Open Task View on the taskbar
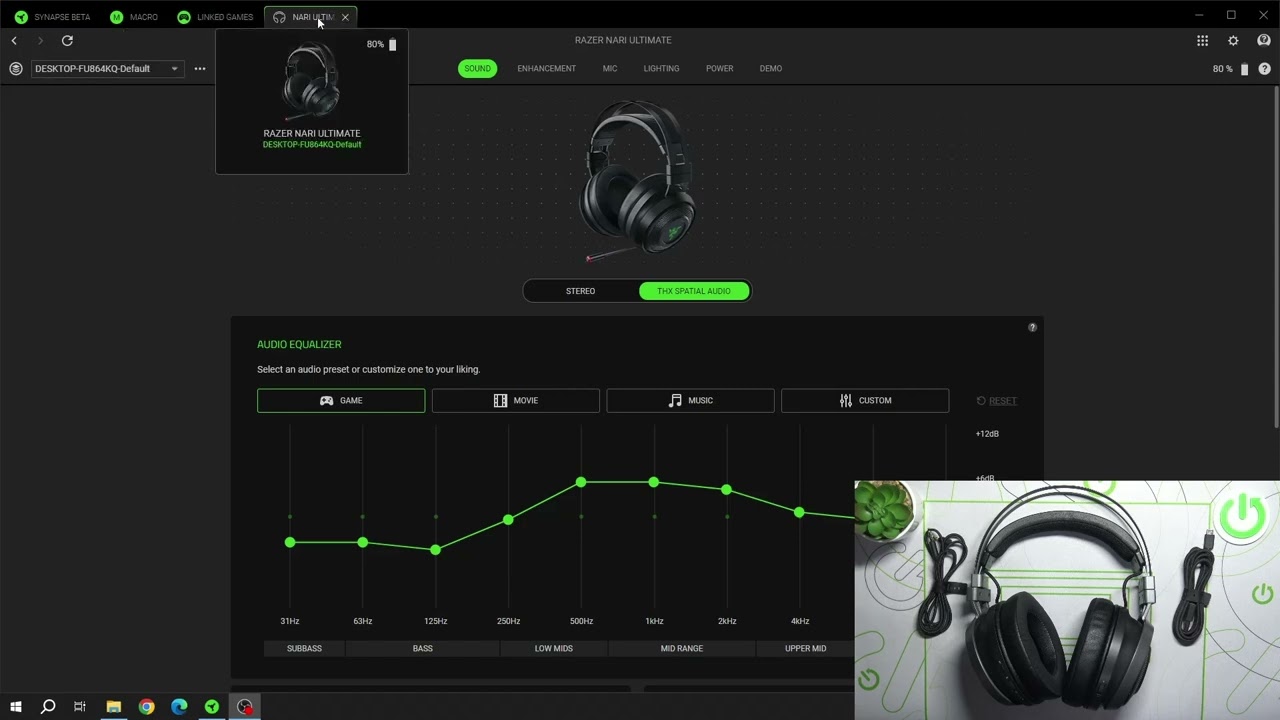1280x720 pixels. coord(80,707)
